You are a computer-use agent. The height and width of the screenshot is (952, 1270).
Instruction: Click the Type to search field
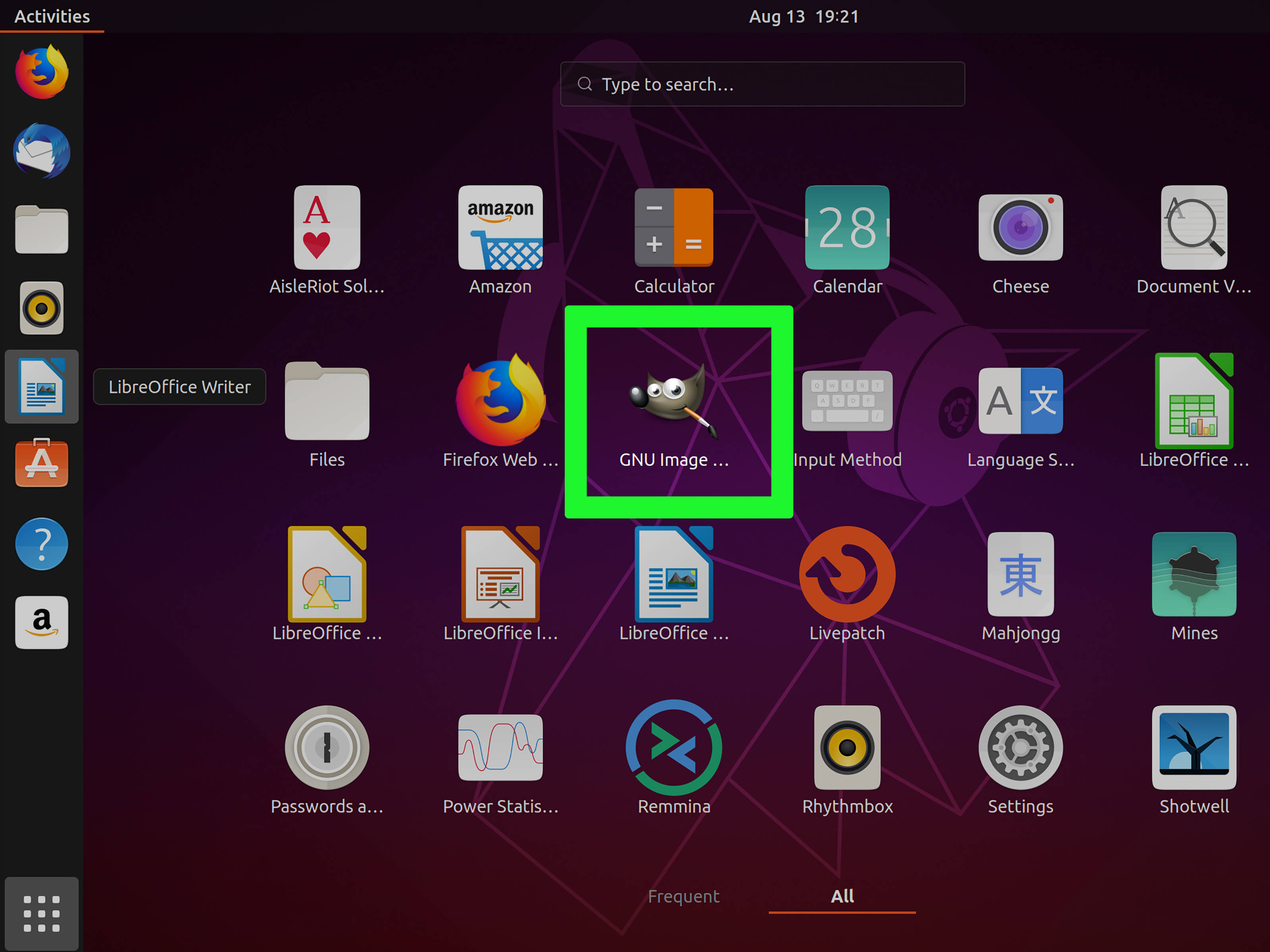762,84
